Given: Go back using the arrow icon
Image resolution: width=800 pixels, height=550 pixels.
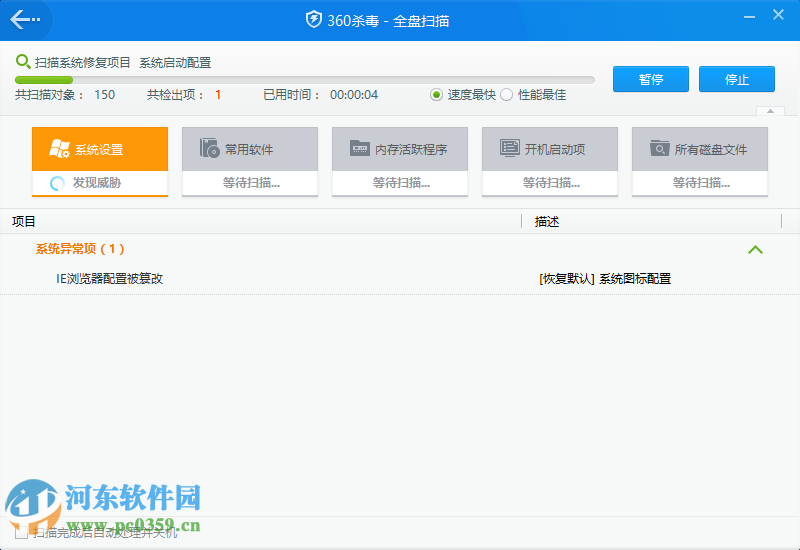Looking at the screenshot, I should (24, 20).
